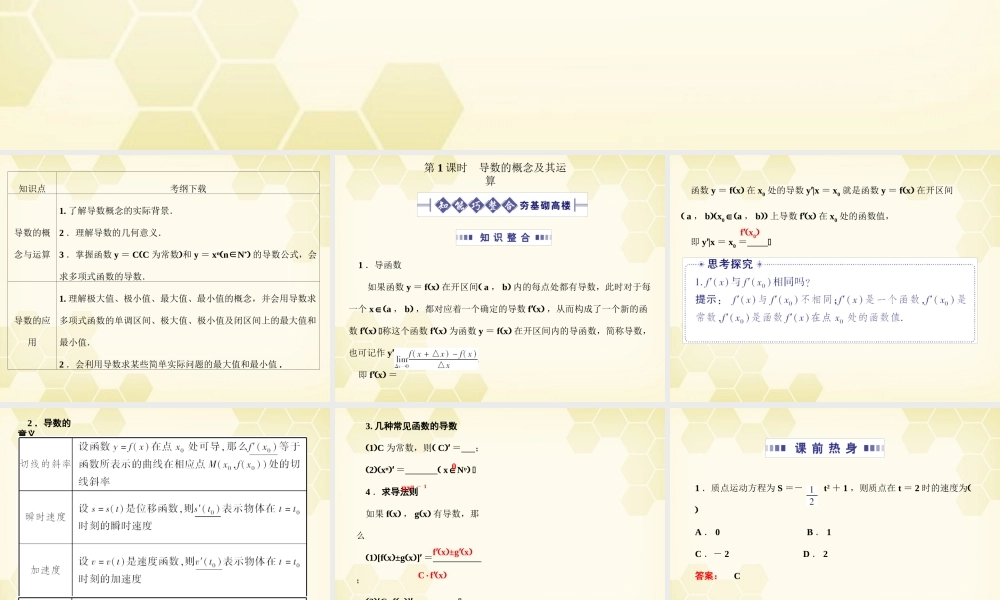Open the slide headed 3. 几种常见函数的导数
This screenshot has height=600, width=1000.
point(500,504)
